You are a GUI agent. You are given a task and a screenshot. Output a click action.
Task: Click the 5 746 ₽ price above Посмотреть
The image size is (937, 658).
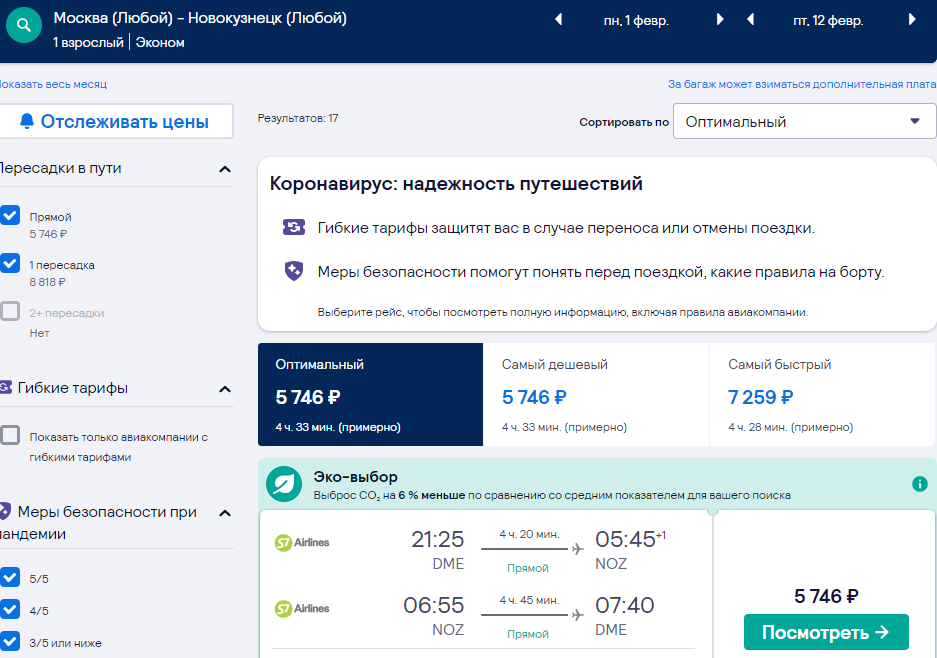[x=826, y=596]
